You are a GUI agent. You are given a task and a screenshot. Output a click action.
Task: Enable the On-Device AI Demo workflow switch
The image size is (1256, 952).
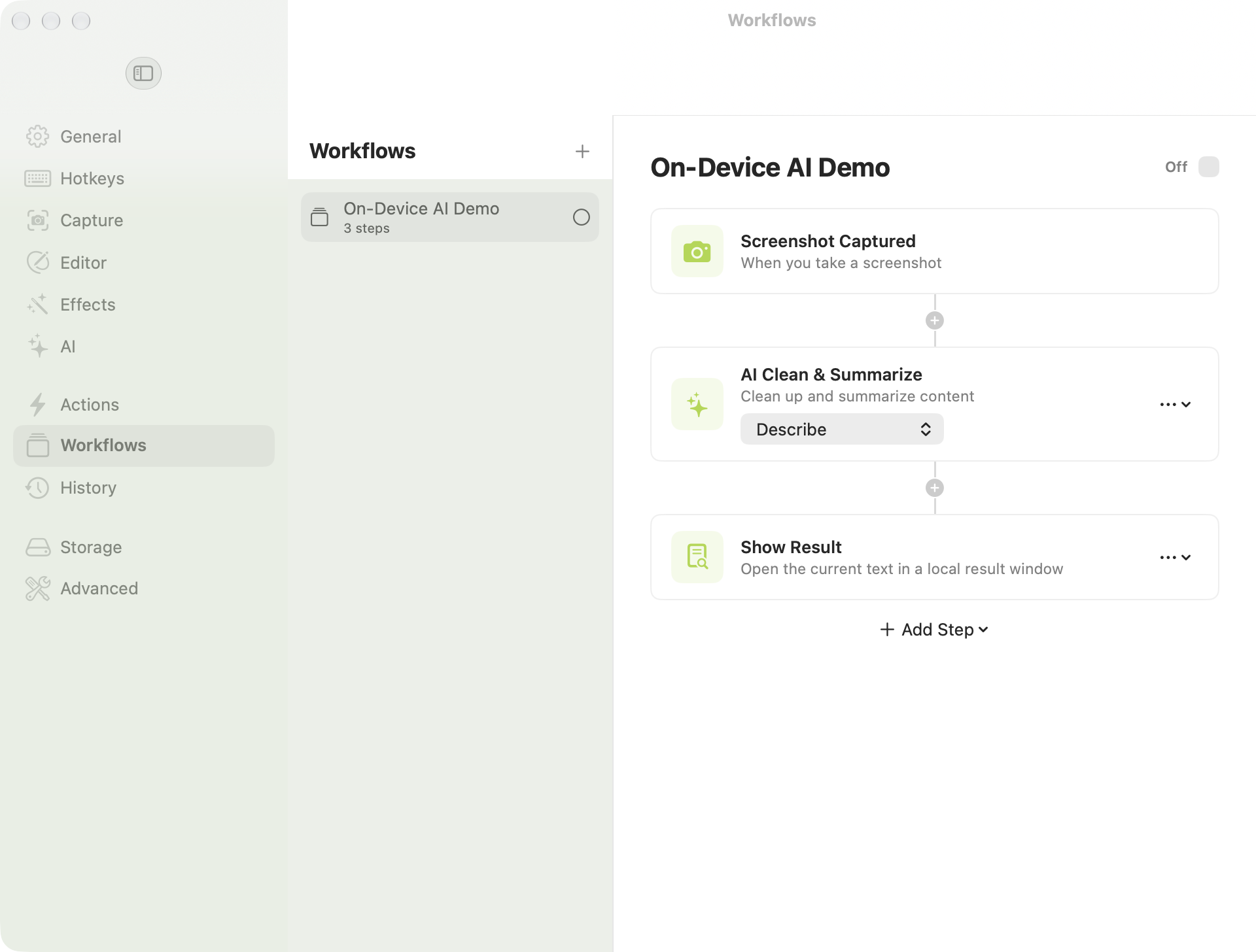[1208, 167]
